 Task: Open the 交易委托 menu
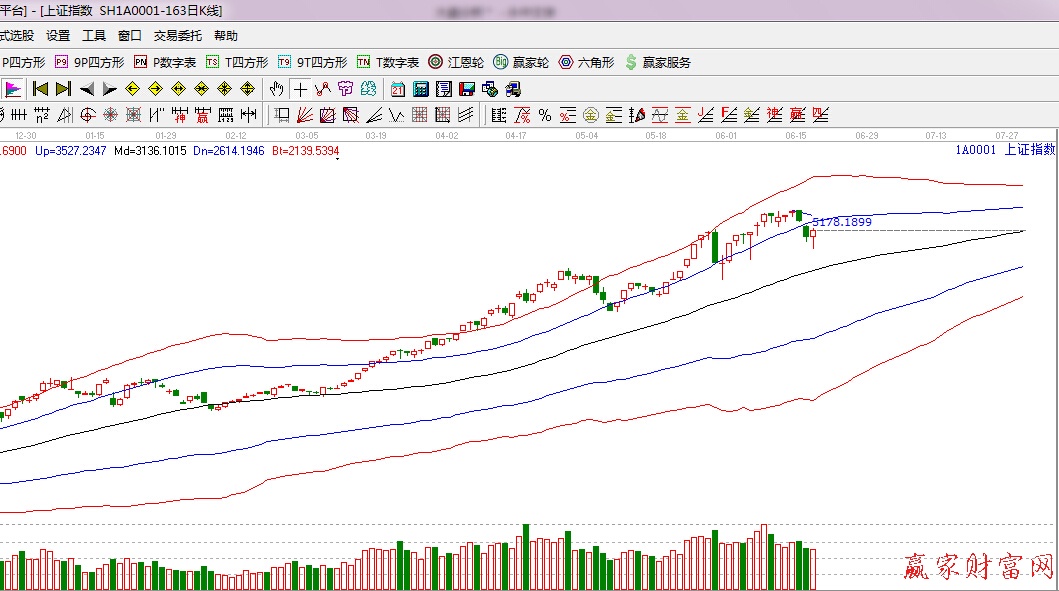click(x=177, y=36)
